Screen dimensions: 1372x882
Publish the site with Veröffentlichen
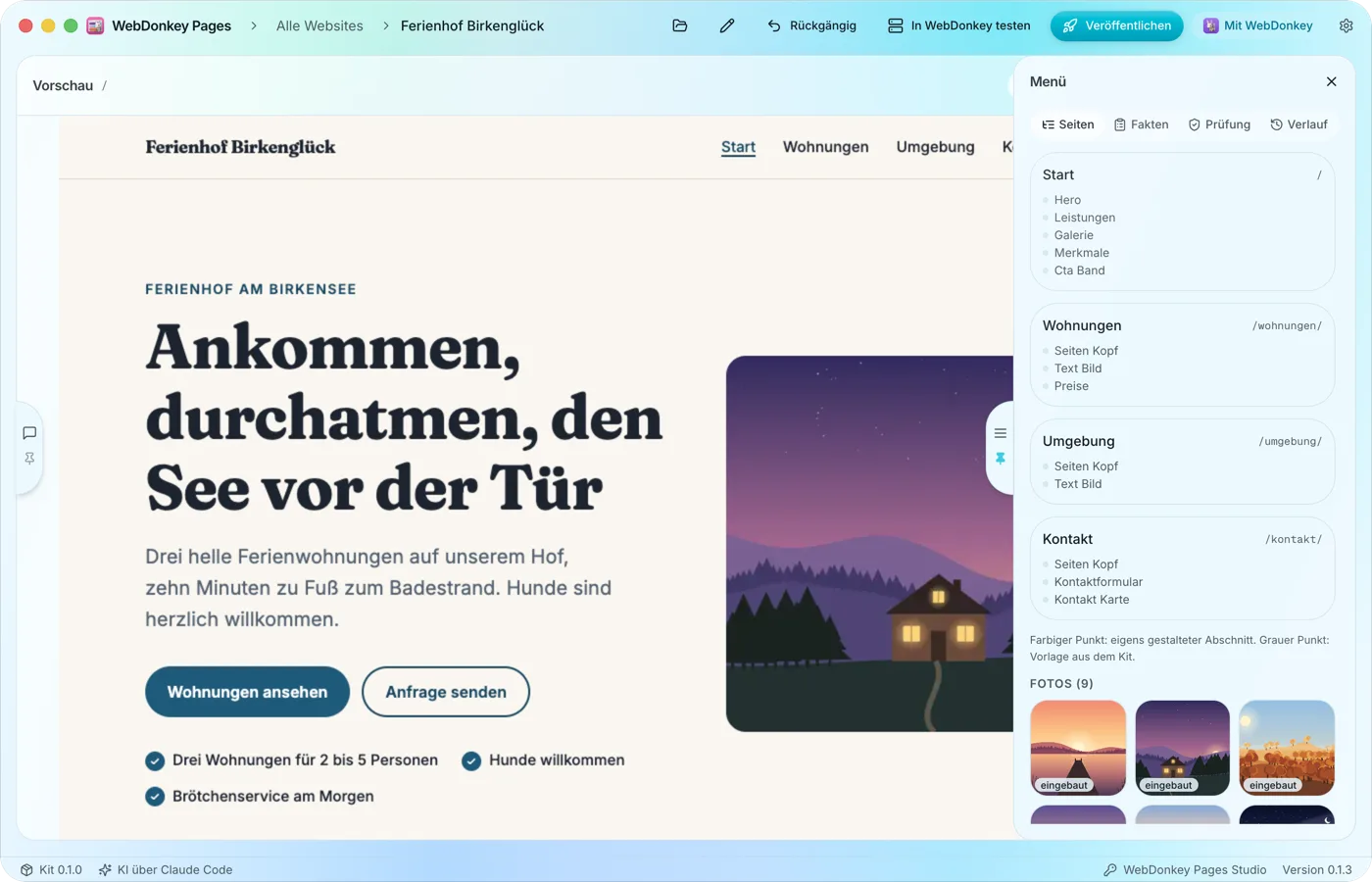(1117, 25)
